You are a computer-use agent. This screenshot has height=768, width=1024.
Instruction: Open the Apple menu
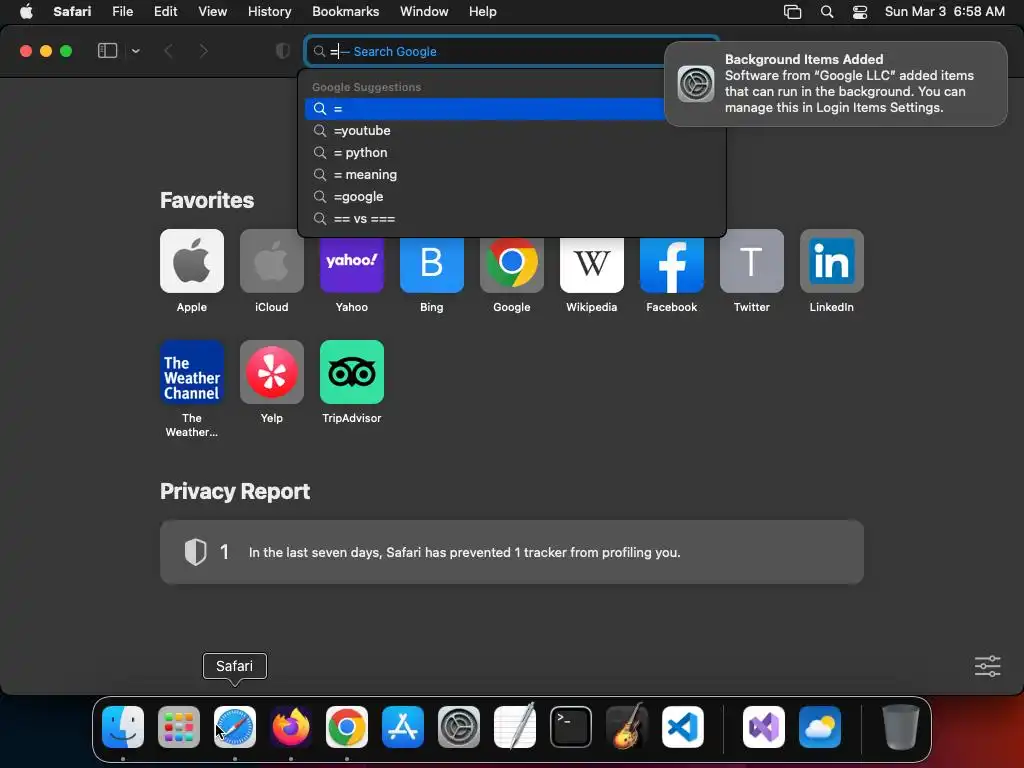coord(26,12)
